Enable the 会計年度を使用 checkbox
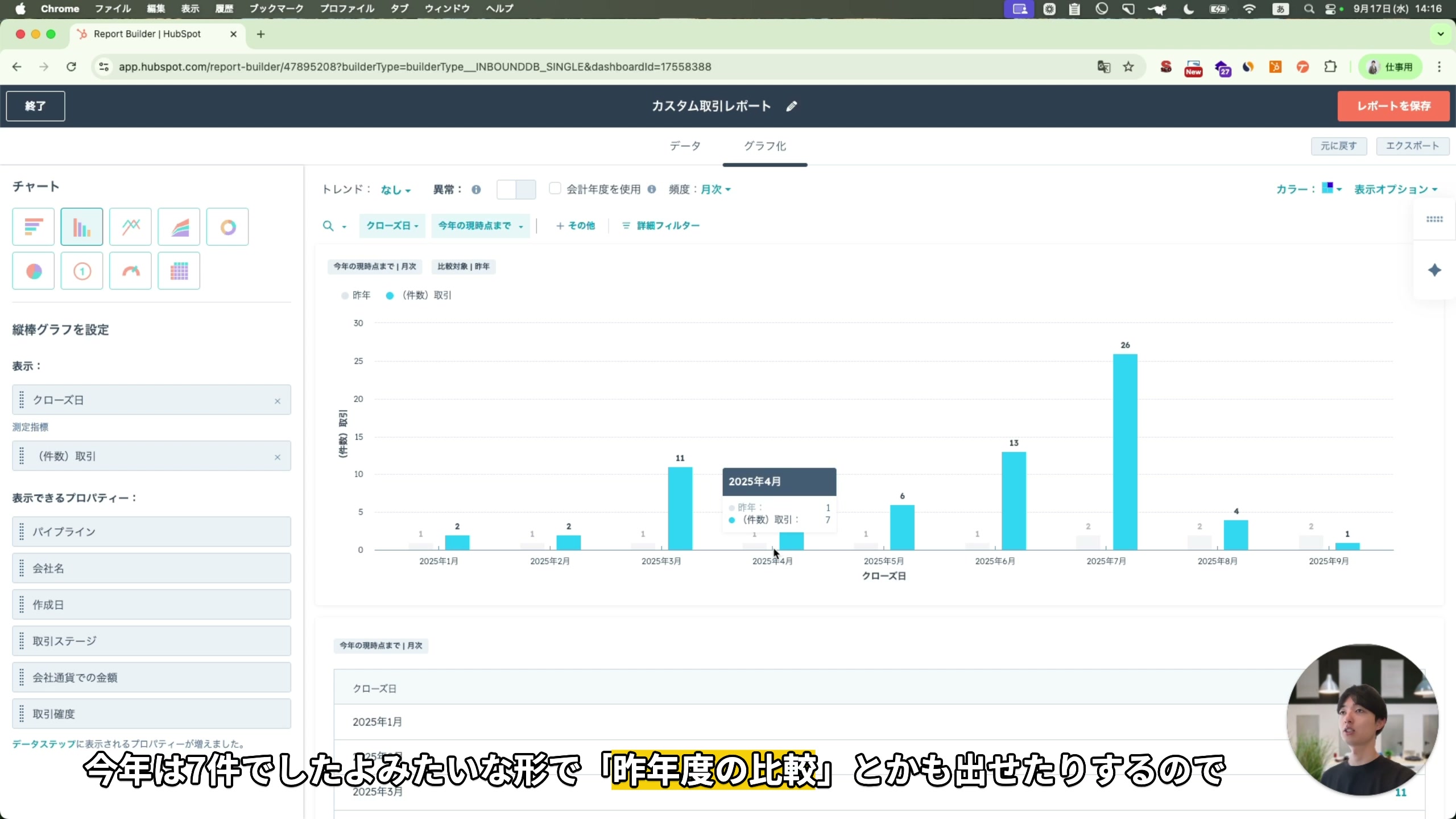This screenshot has width=1456, height=819. 555,188
